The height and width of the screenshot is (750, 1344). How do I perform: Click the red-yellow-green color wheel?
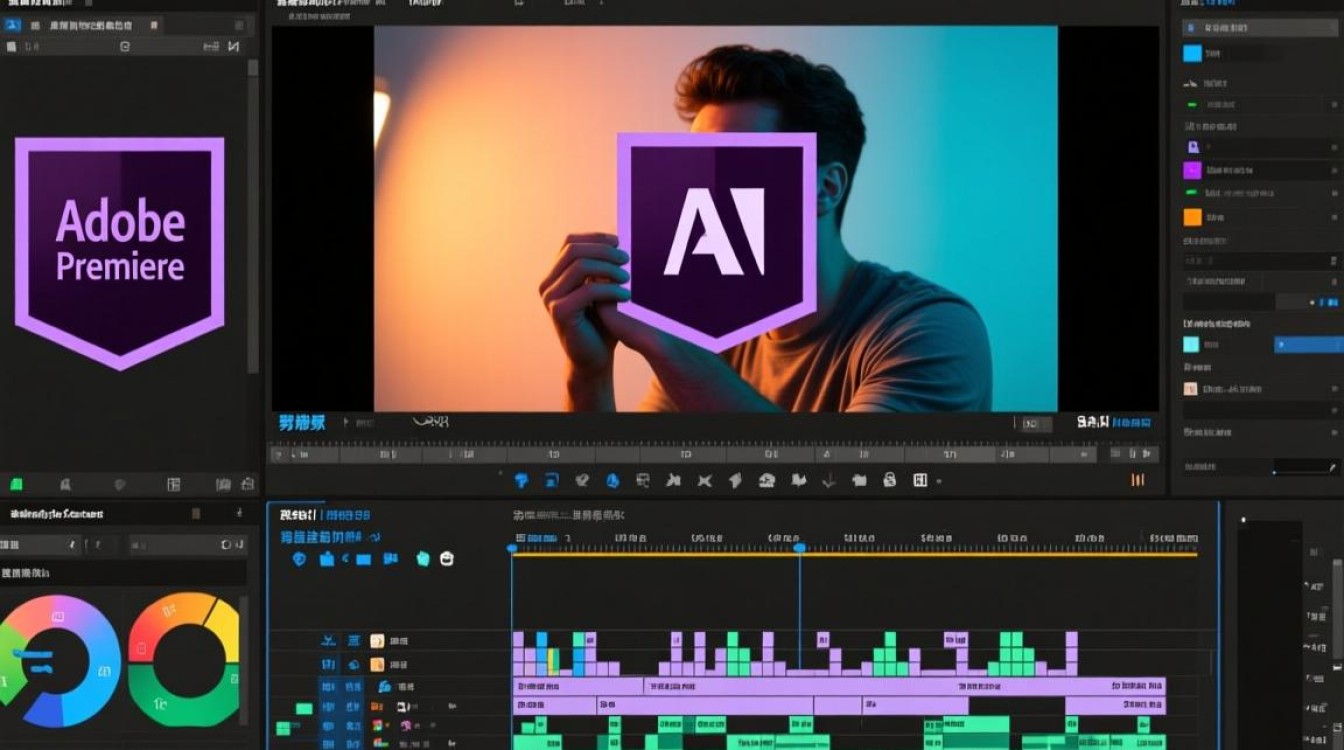[x=184, y=660]
